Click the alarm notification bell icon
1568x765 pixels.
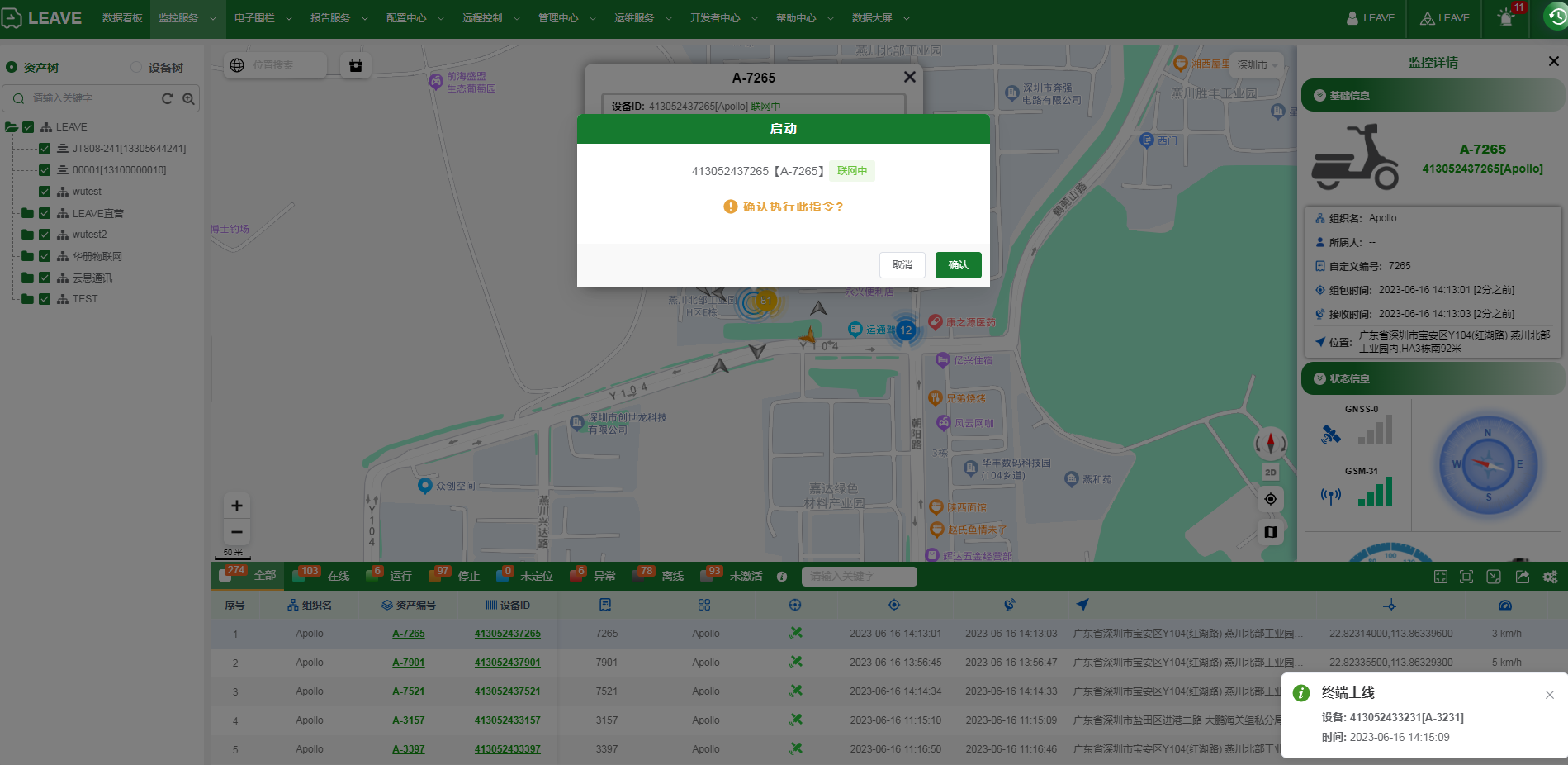coord(1506,18)
